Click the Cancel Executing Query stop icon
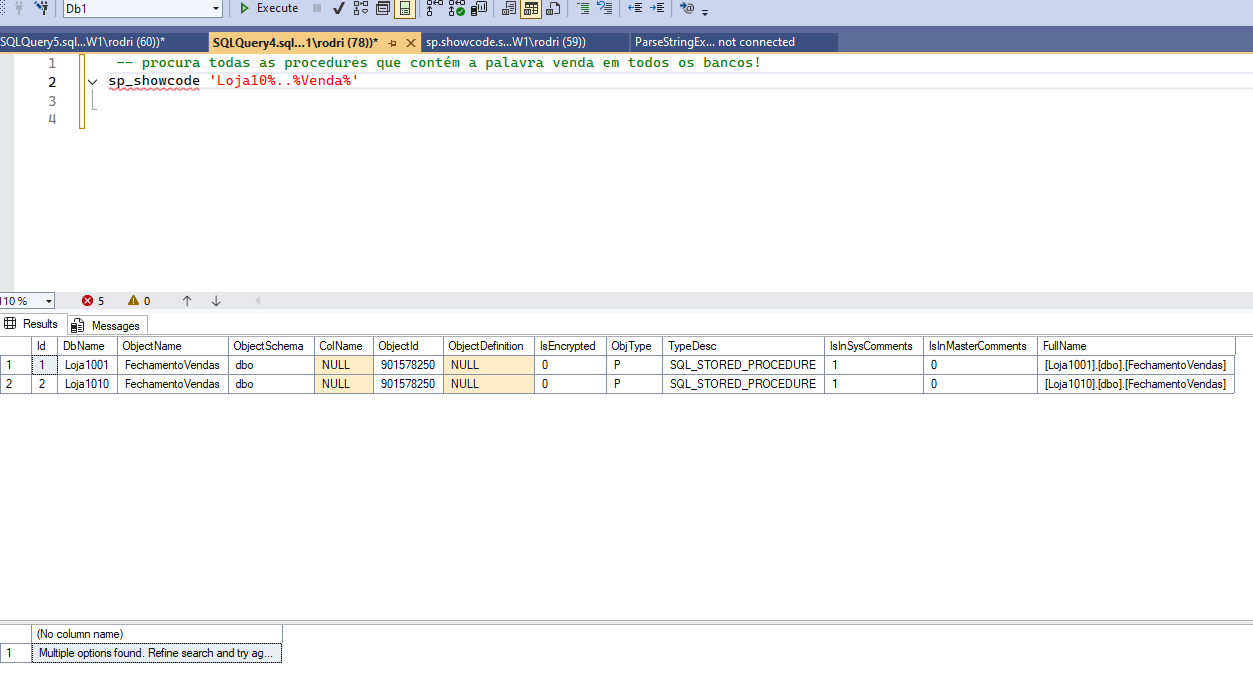1253x696 pixels. coord(317,8)
